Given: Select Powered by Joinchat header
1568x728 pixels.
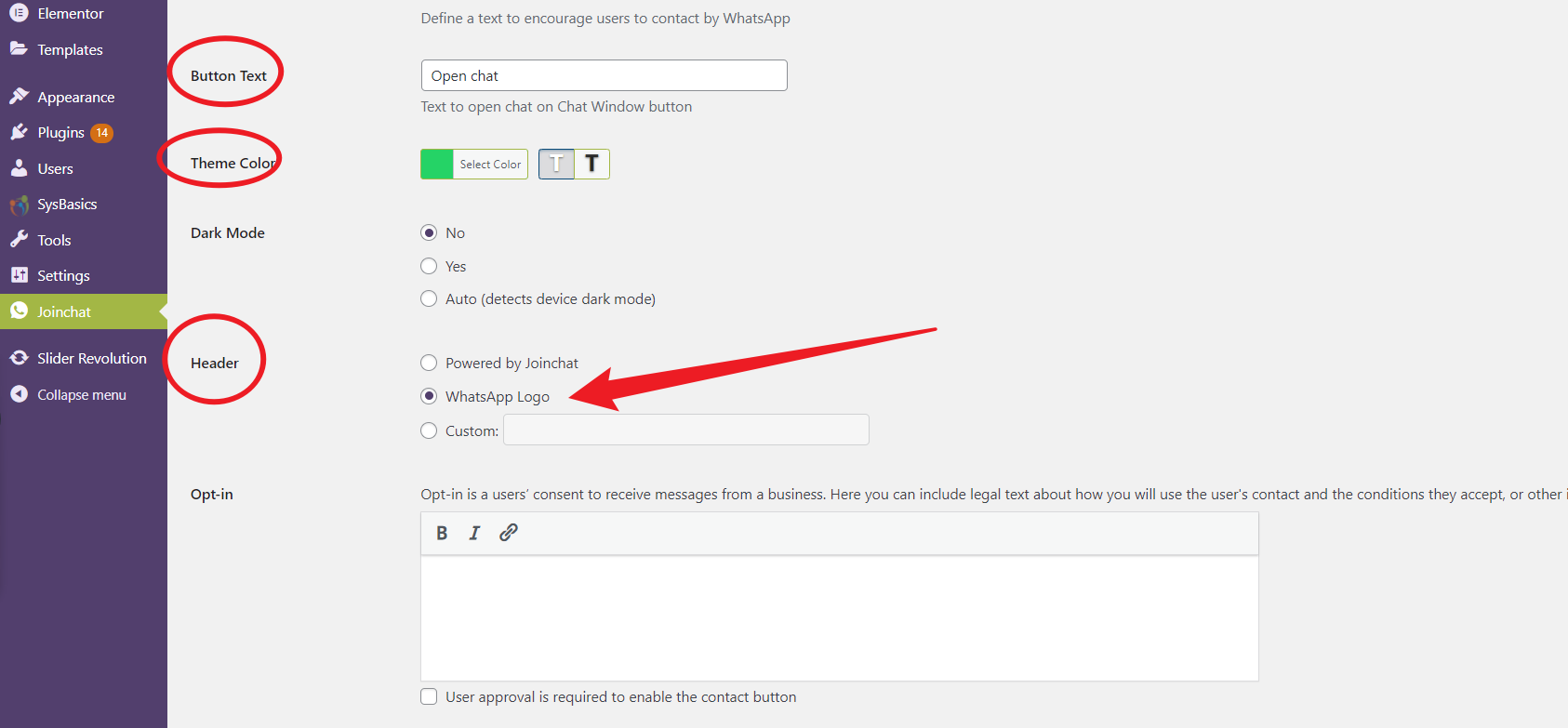Looking at the screenshot, I should click(429, 363).
